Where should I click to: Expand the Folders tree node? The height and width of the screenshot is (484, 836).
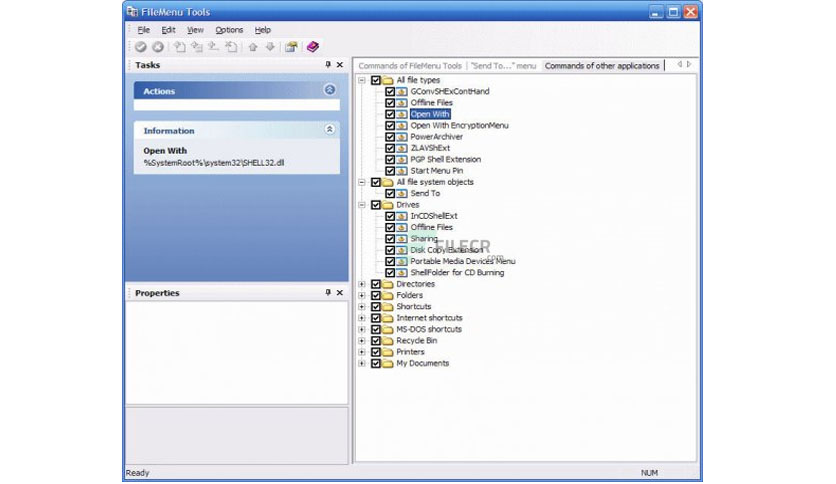click(362, 295)
